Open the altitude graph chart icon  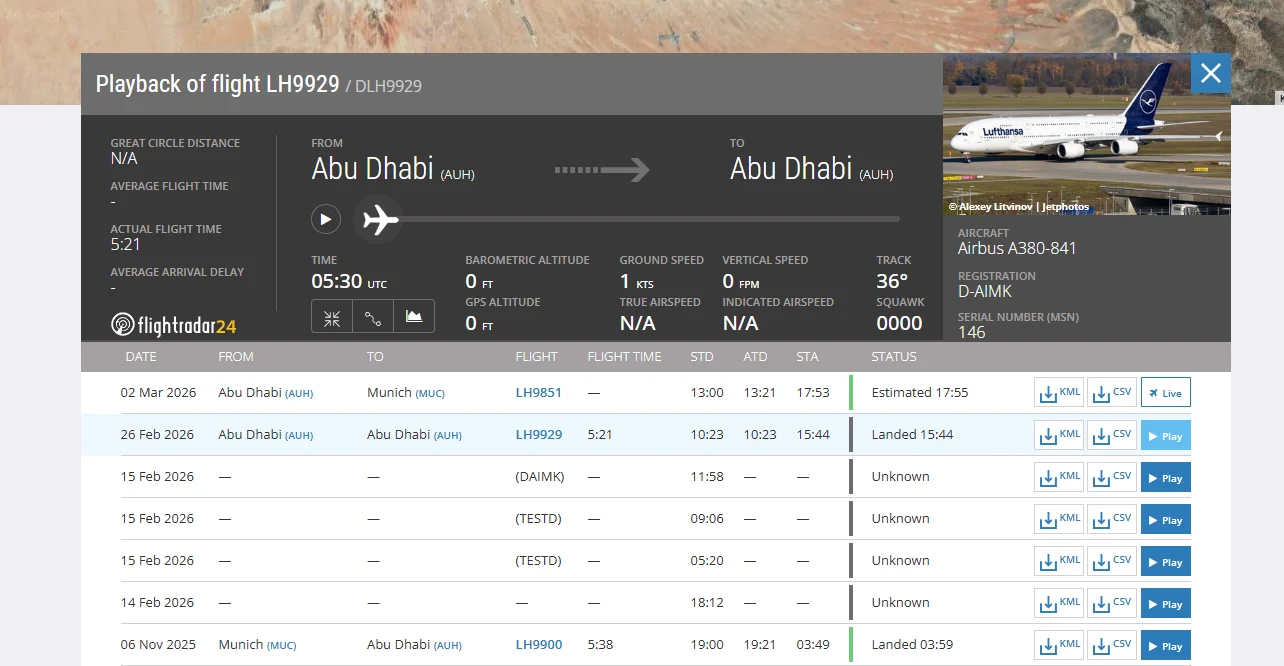click(414, 318)
